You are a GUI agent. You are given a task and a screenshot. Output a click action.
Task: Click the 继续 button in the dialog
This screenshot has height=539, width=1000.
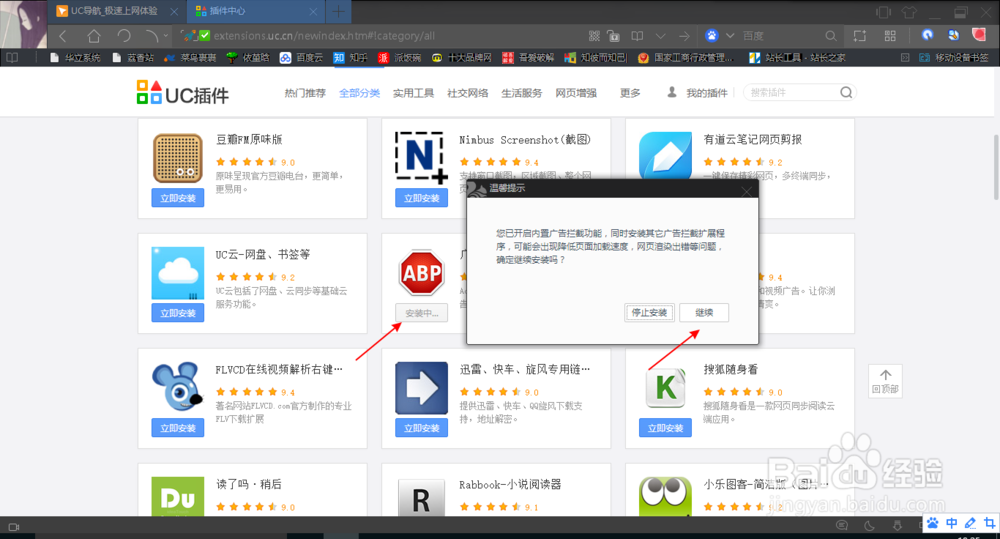[703, 313]
